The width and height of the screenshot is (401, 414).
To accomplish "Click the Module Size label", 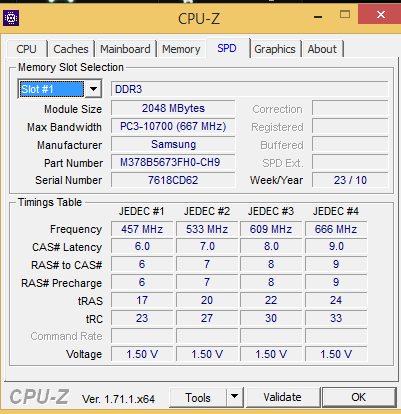I will (73, 109).
